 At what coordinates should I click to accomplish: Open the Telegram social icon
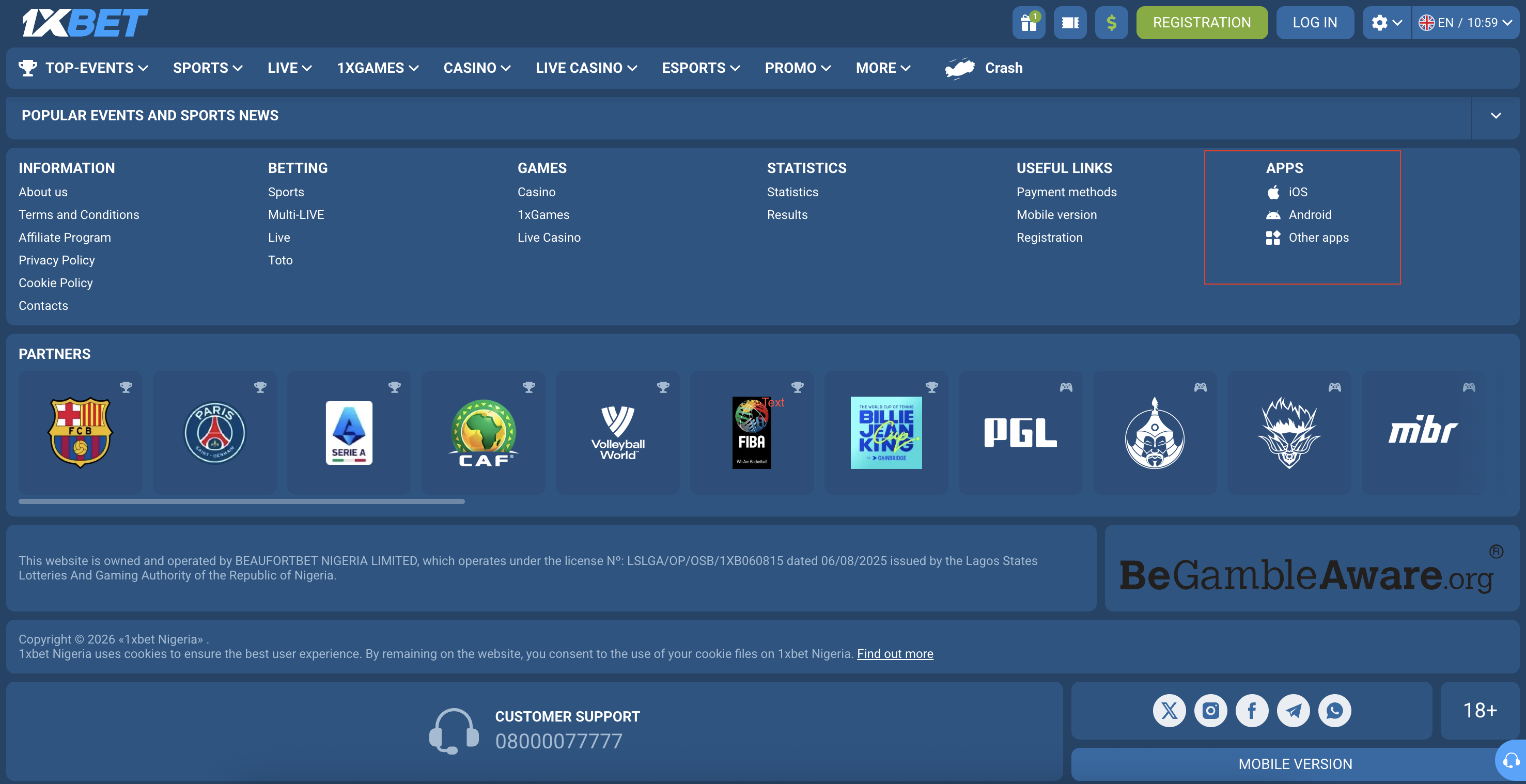click(1293, 710)
